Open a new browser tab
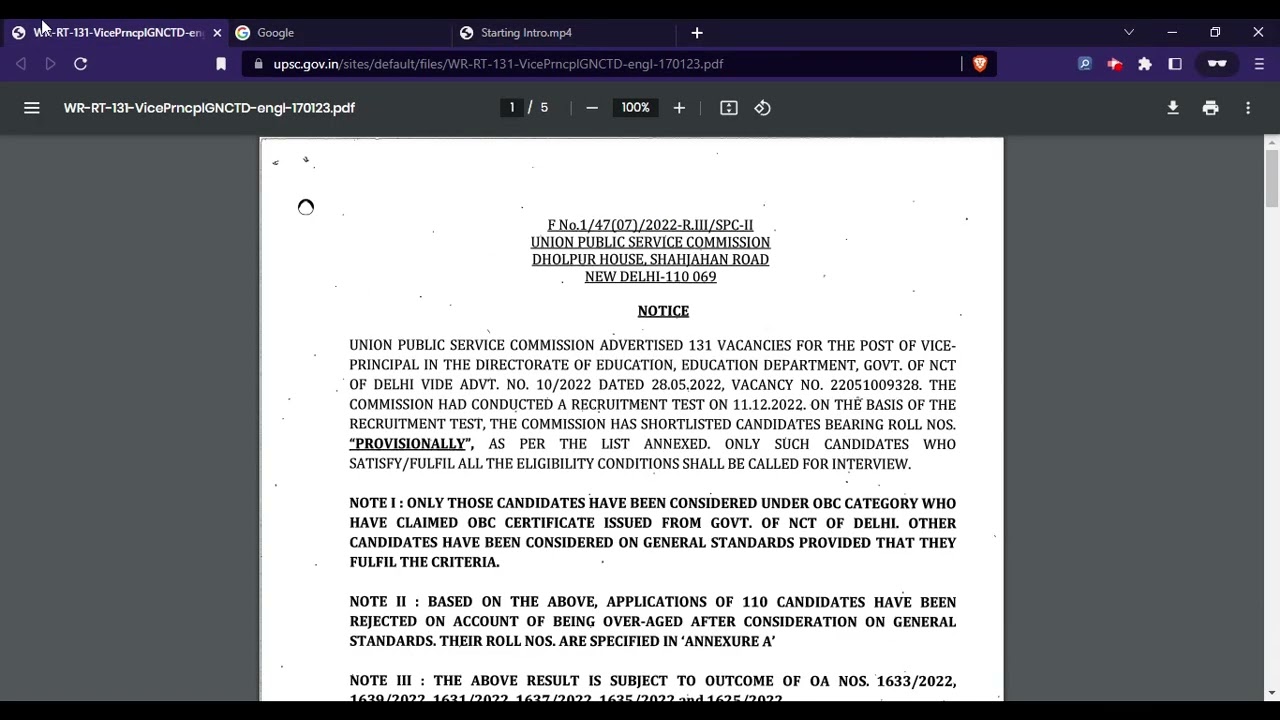This screenshot has width=1280, height=720. 697,33
